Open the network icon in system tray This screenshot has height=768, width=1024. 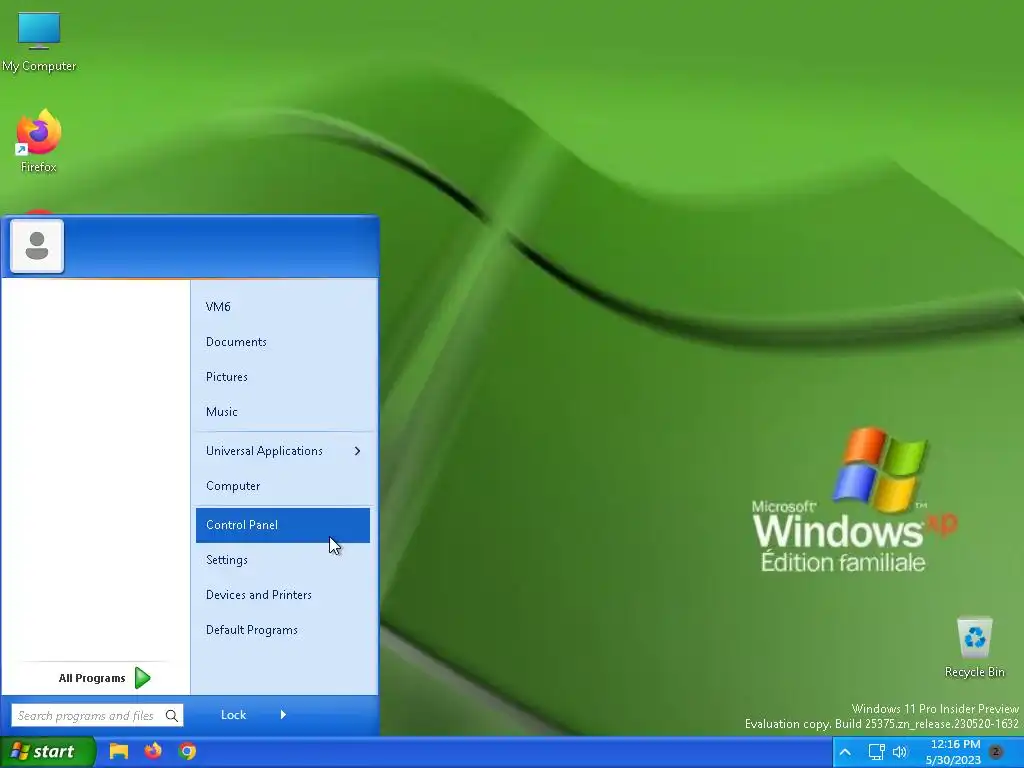pos(876,752)
